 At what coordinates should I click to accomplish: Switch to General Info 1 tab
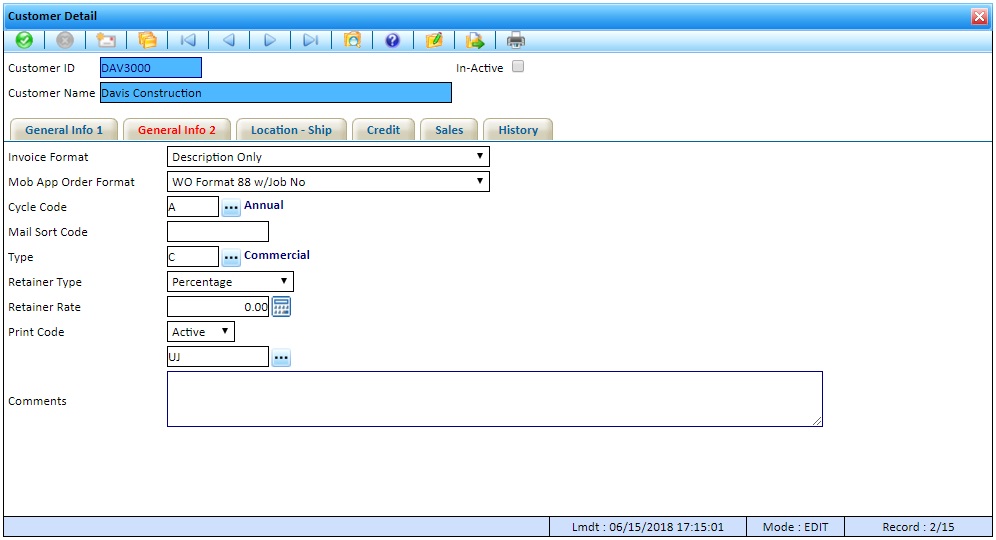point(64,130)
